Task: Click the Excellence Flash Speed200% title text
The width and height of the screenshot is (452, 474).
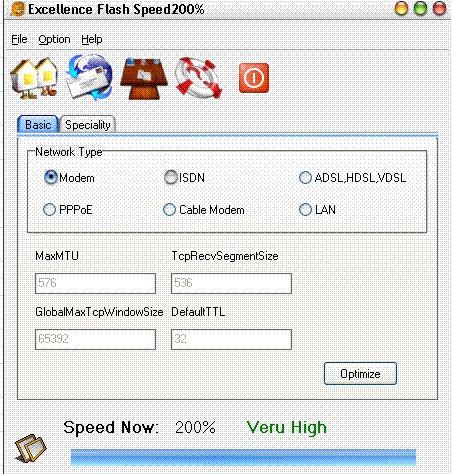Action: [x=116, y=9]
